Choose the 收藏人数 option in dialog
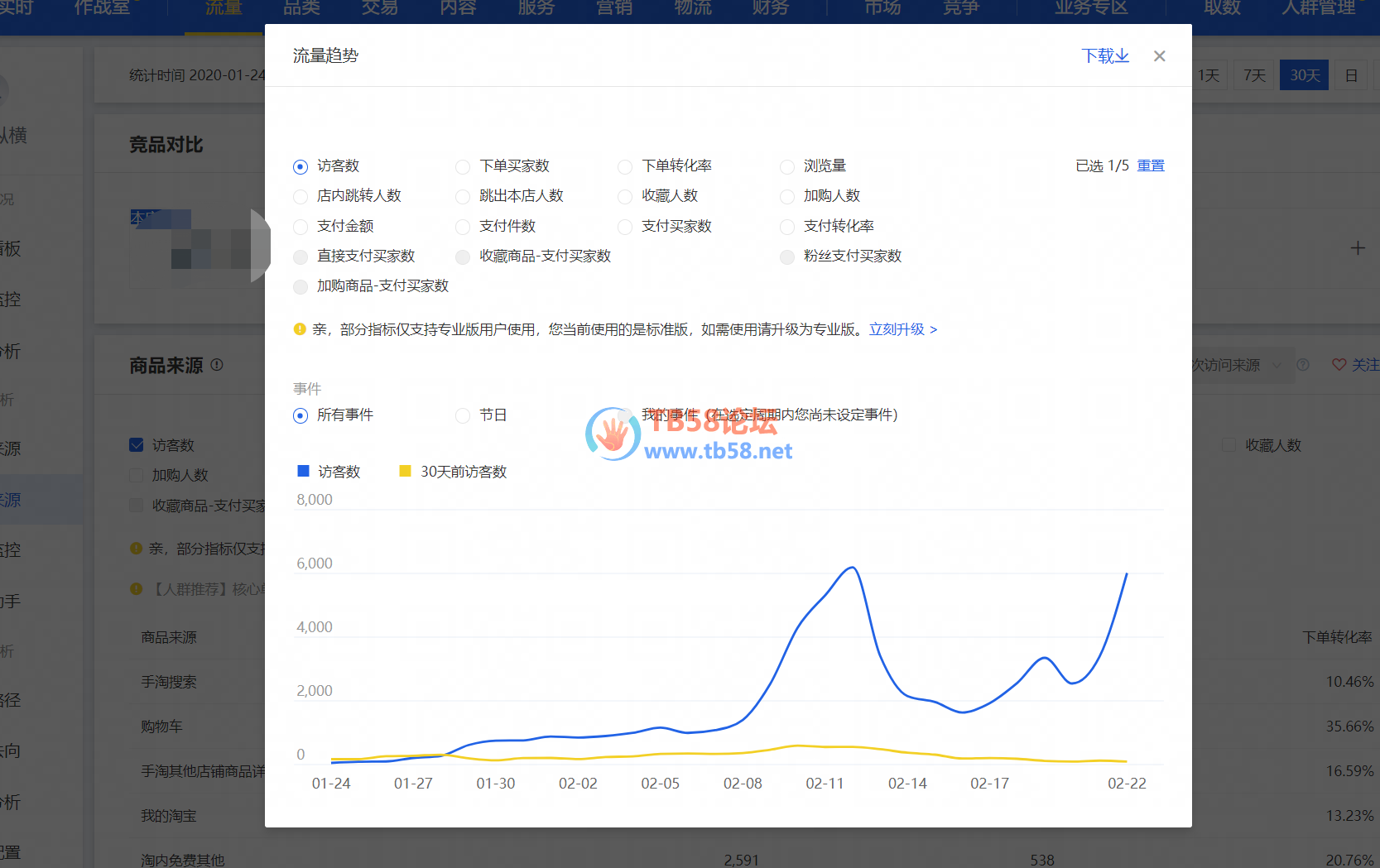This screenshot has width=1380, height=868. [x=625, y=197]
